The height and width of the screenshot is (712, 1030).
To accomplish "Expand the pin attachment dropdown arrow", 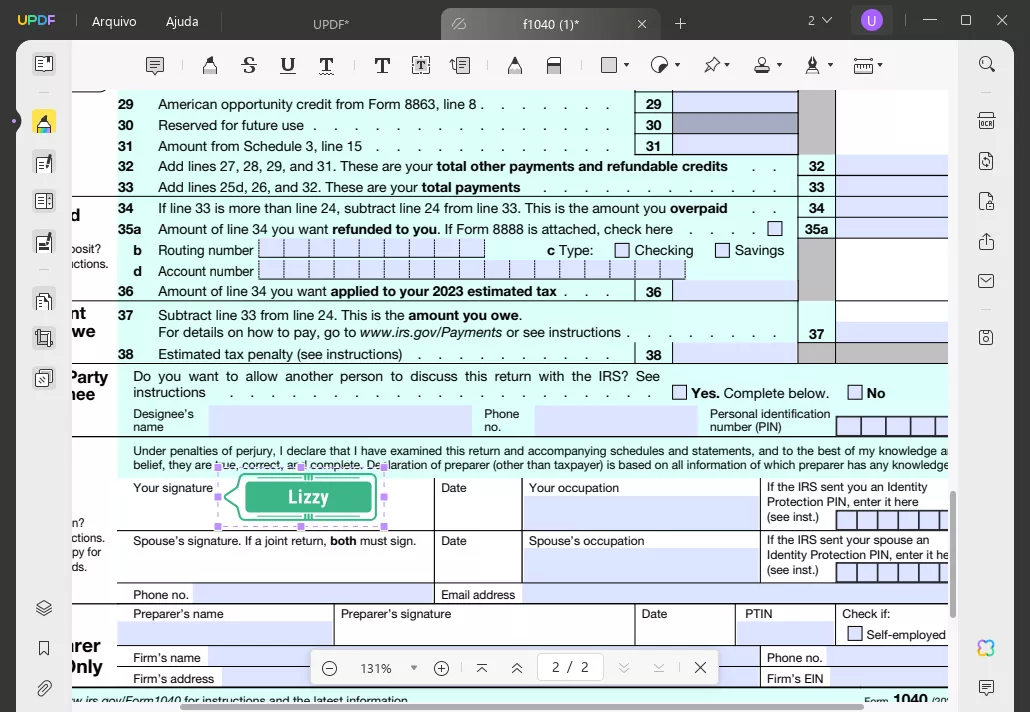I will tap(727, 65).
